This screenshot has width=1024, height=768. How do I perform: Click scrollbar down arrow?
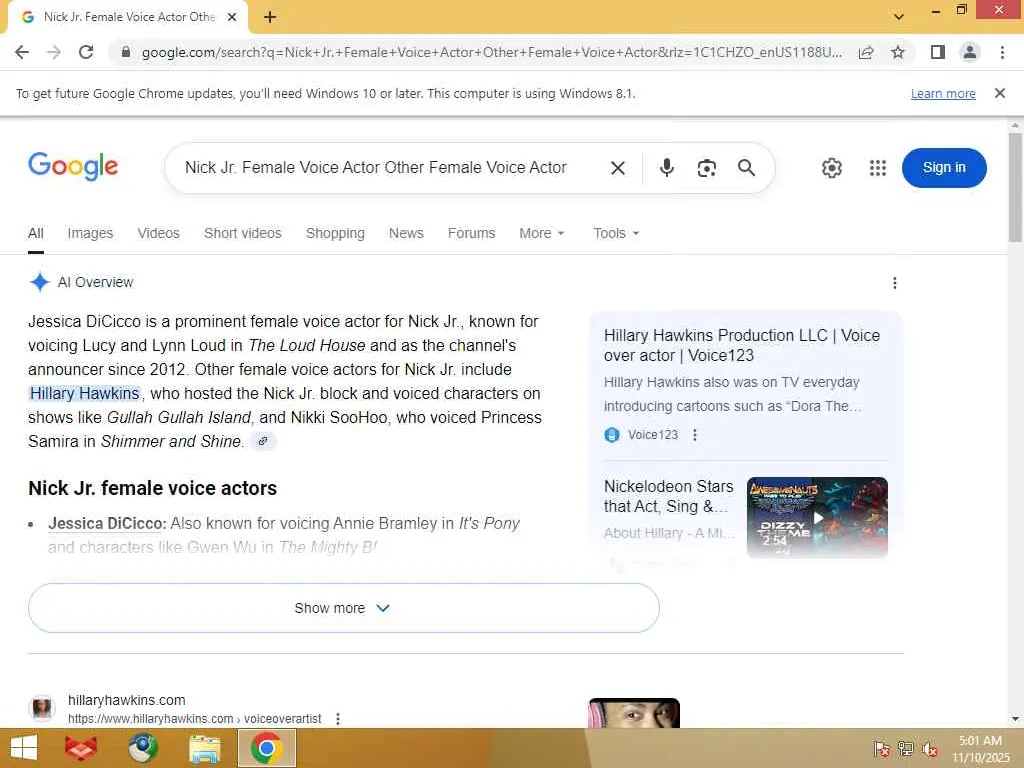[x=1015, y=719]
